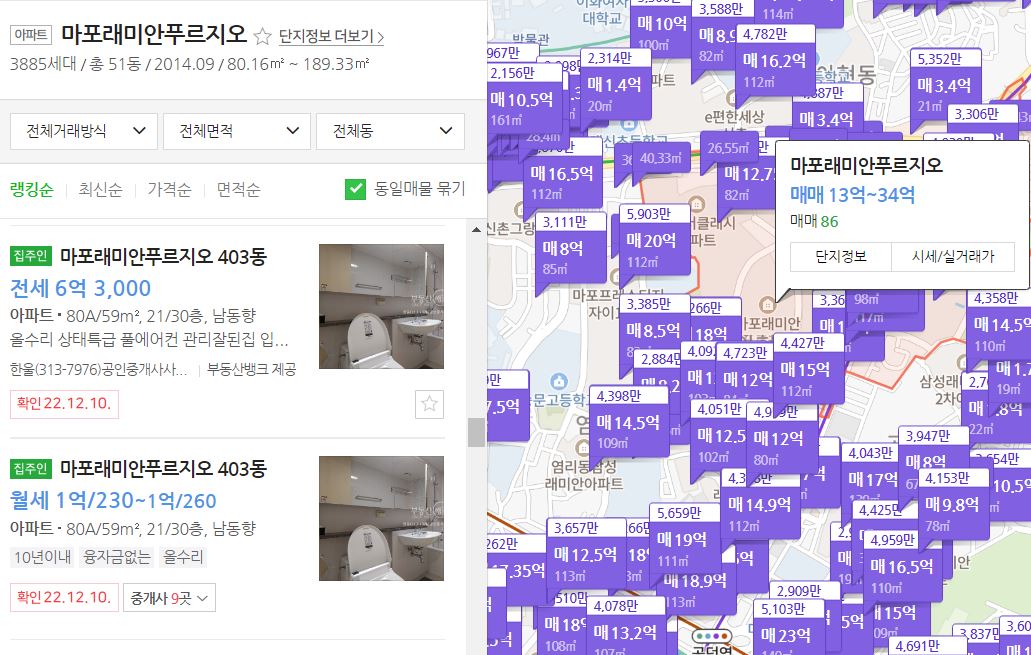View the 월세 listing's bathroom photo thumbnail
The width and height of the screenshot is (1031, 655).
point(381,518)
